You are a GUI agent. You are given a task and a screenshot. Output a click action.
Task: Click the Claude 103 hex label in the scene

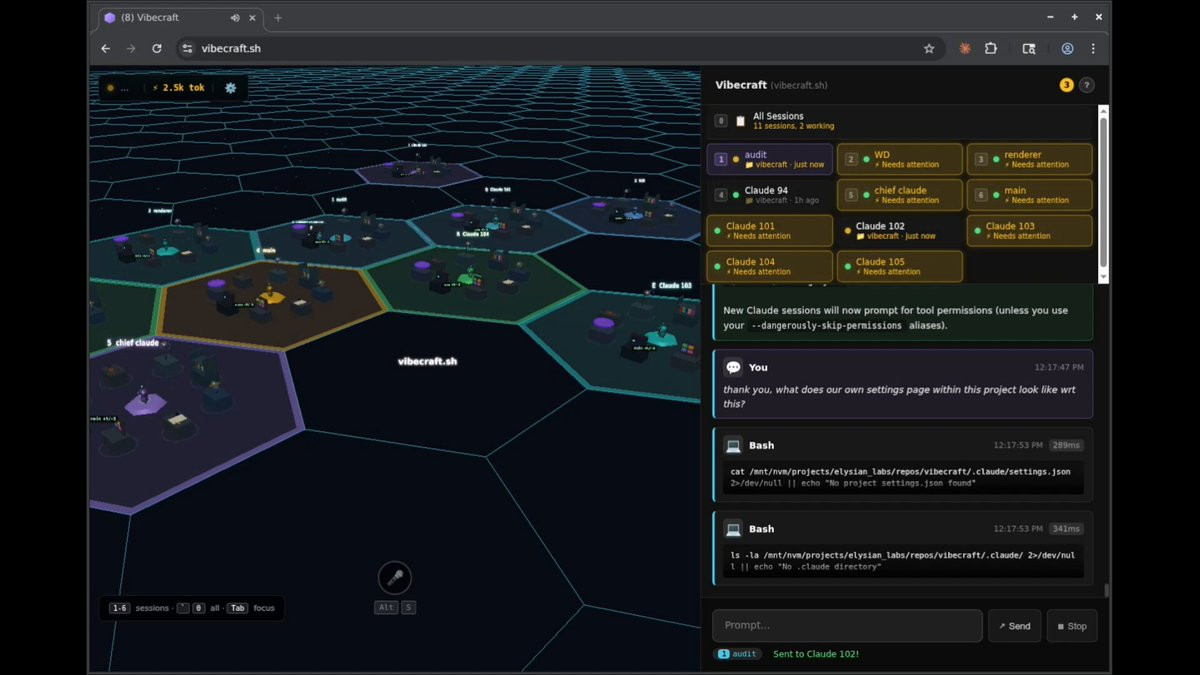pos(674,286)
